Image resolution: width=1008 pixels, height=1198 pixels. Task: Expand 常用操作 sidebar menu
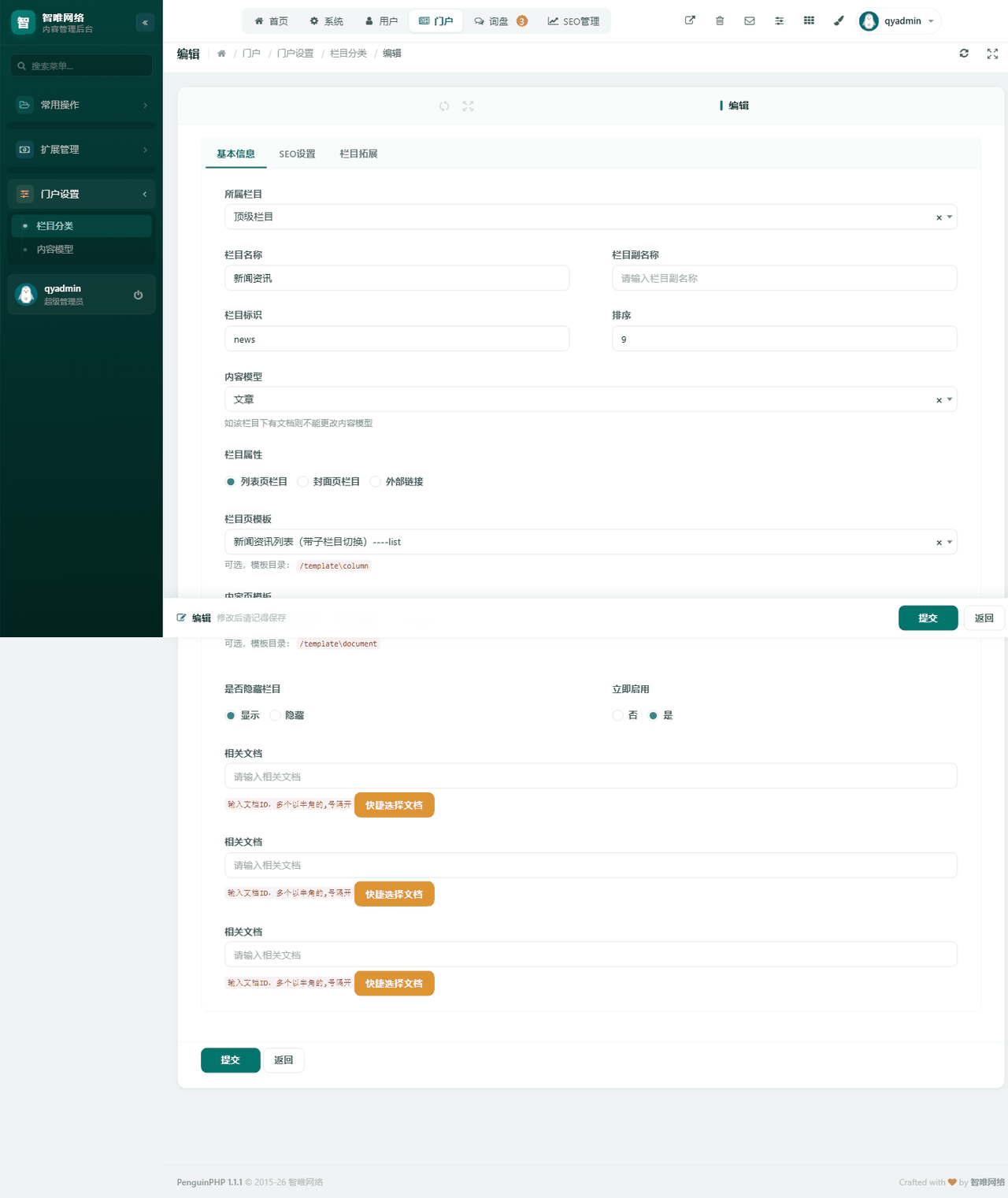(x=81, y=105)
